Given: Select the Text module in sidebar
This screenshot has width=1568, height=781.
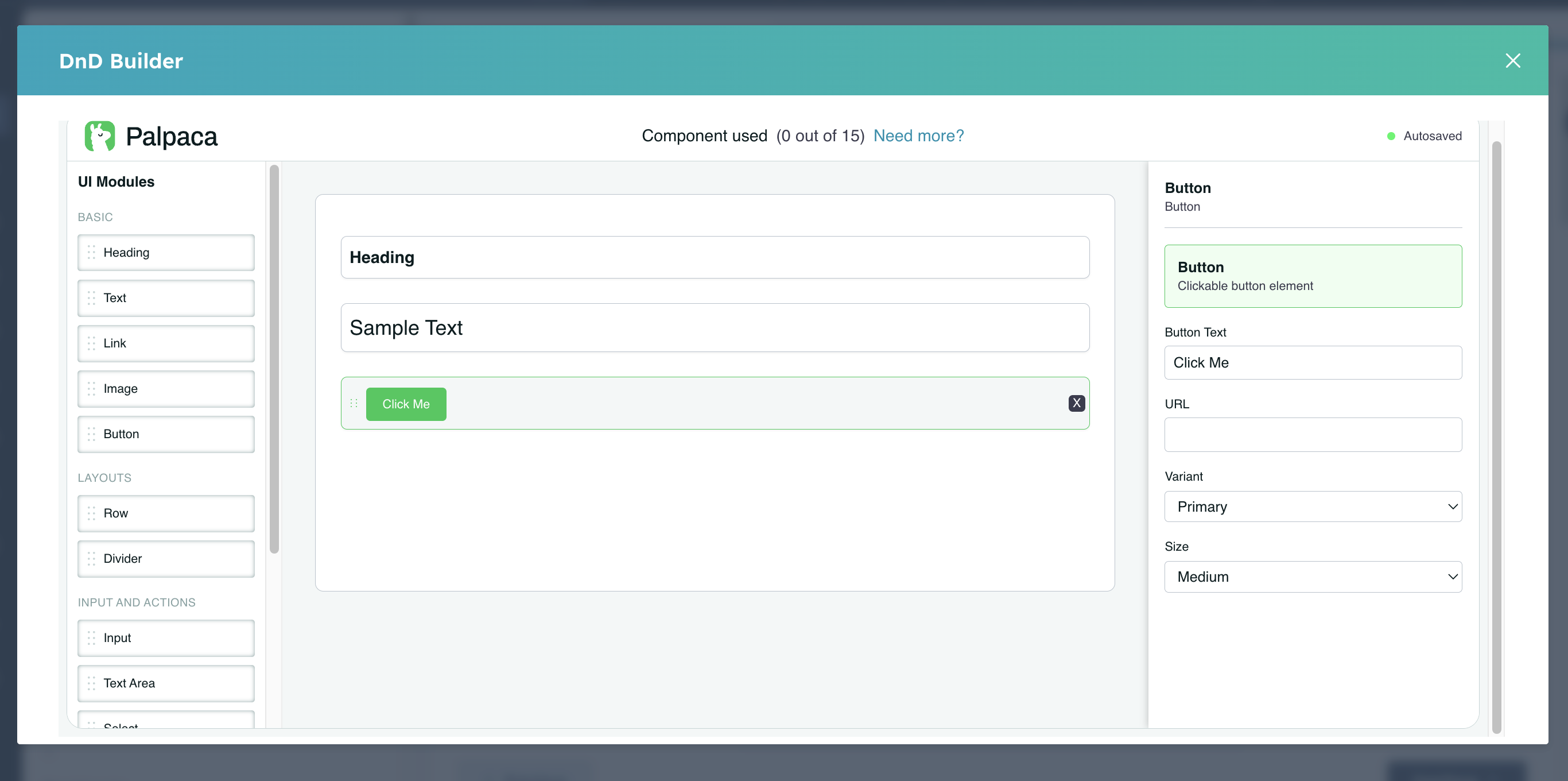Looking at the screenshot, I should [165, 298].
